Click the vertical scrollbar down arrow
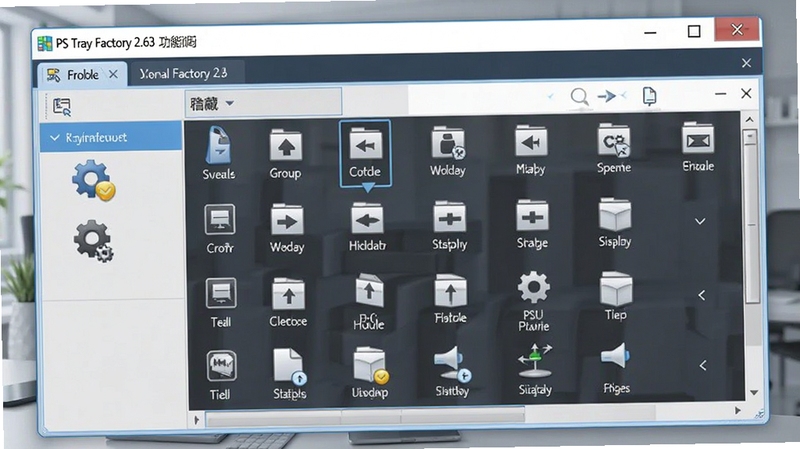Screen dimensions: 800x449 (x=754, y=392)
